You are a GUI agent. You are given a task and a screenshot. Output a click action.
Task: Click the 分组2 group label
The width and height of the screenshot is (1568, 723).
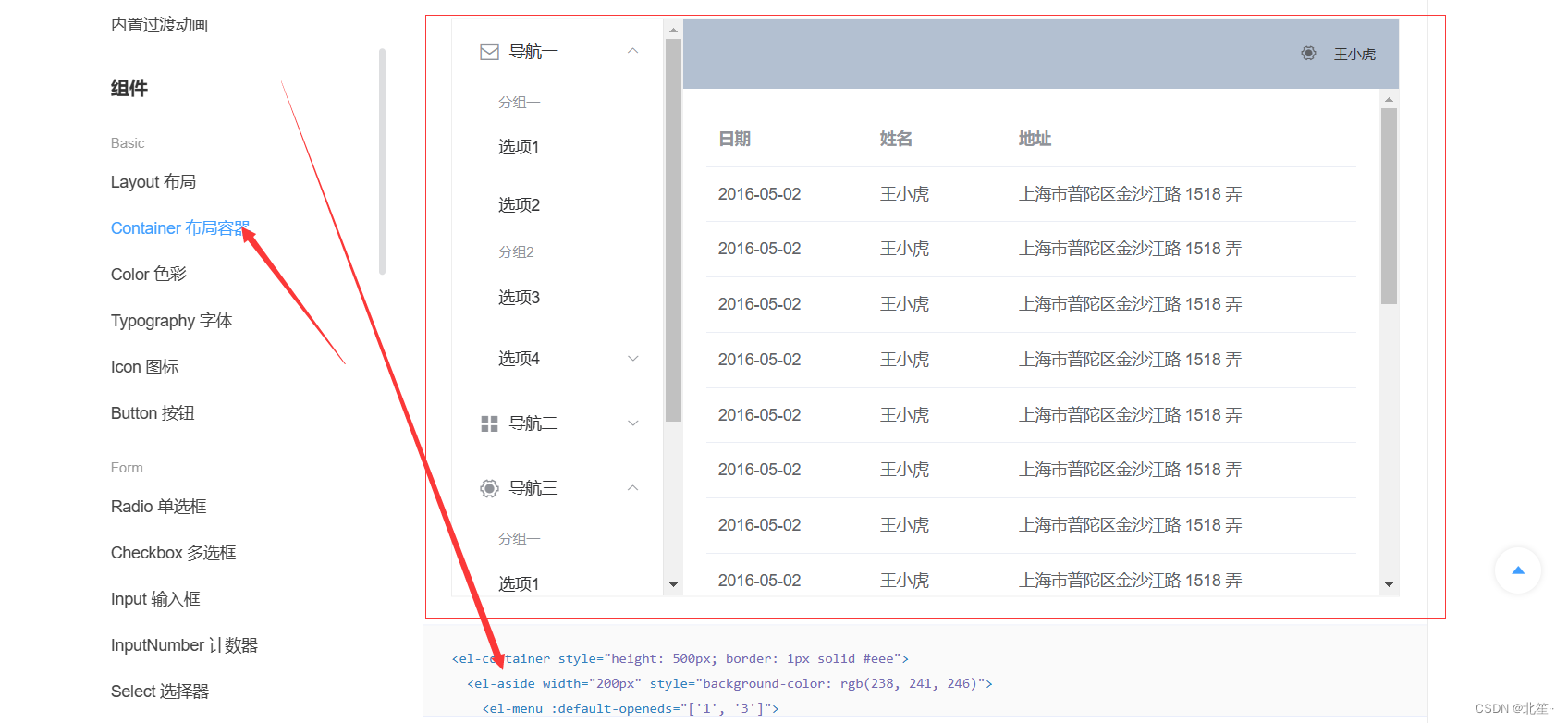click(x=516, y=251)
